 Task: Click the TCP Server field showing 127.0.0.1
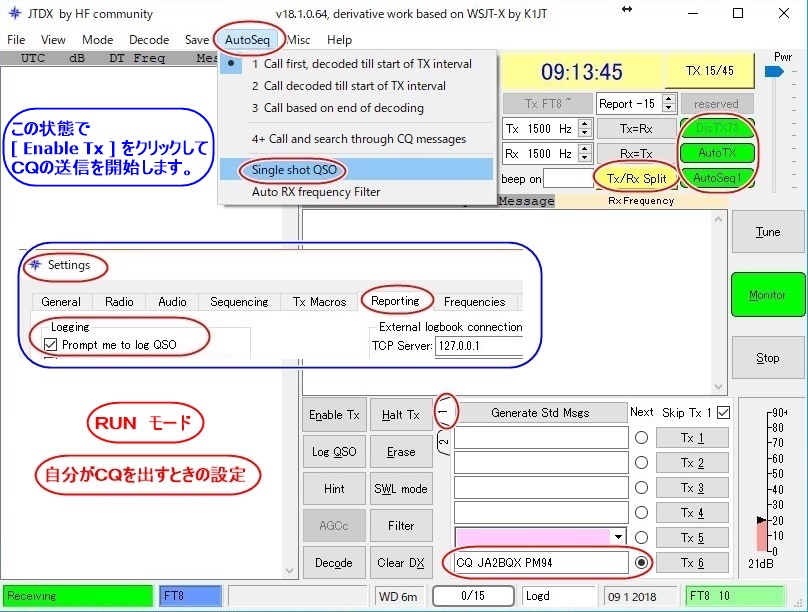coord(479,346)
